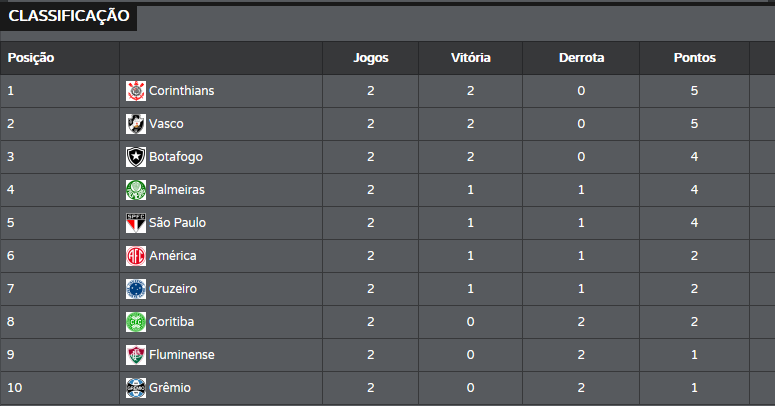Click the São Paulo club crest icon
The image size is (775, 406).
(135, 223)
